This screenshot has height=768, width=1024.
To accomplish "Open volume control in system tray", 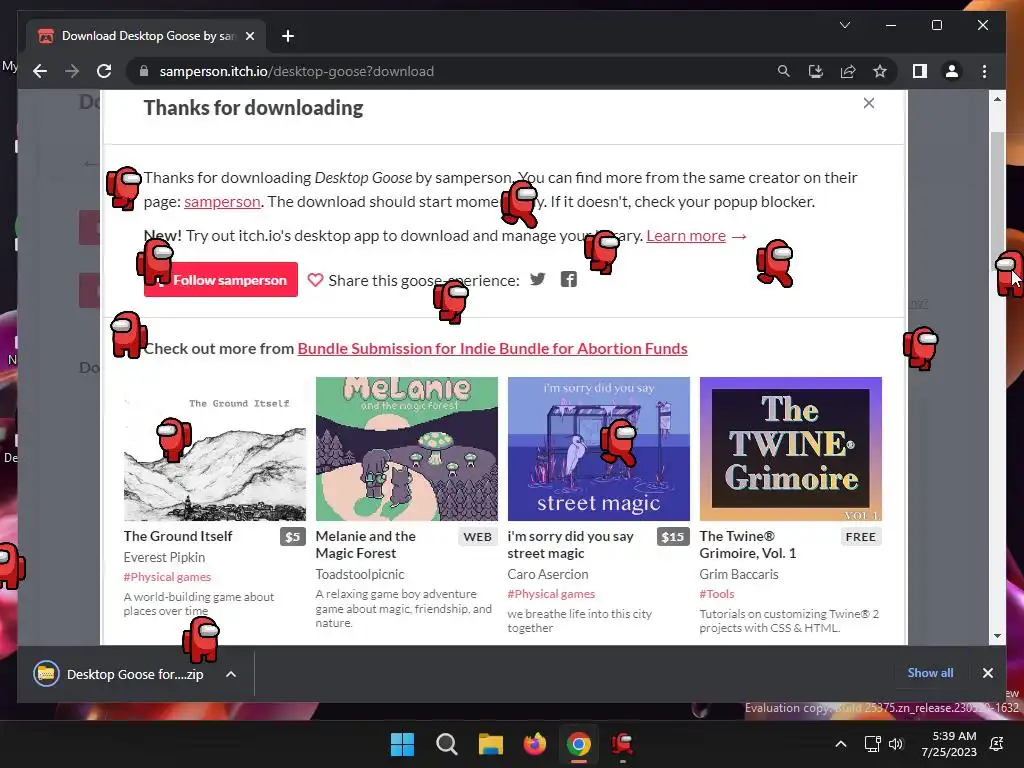I will pyautogui.click(x=895, y=744).
